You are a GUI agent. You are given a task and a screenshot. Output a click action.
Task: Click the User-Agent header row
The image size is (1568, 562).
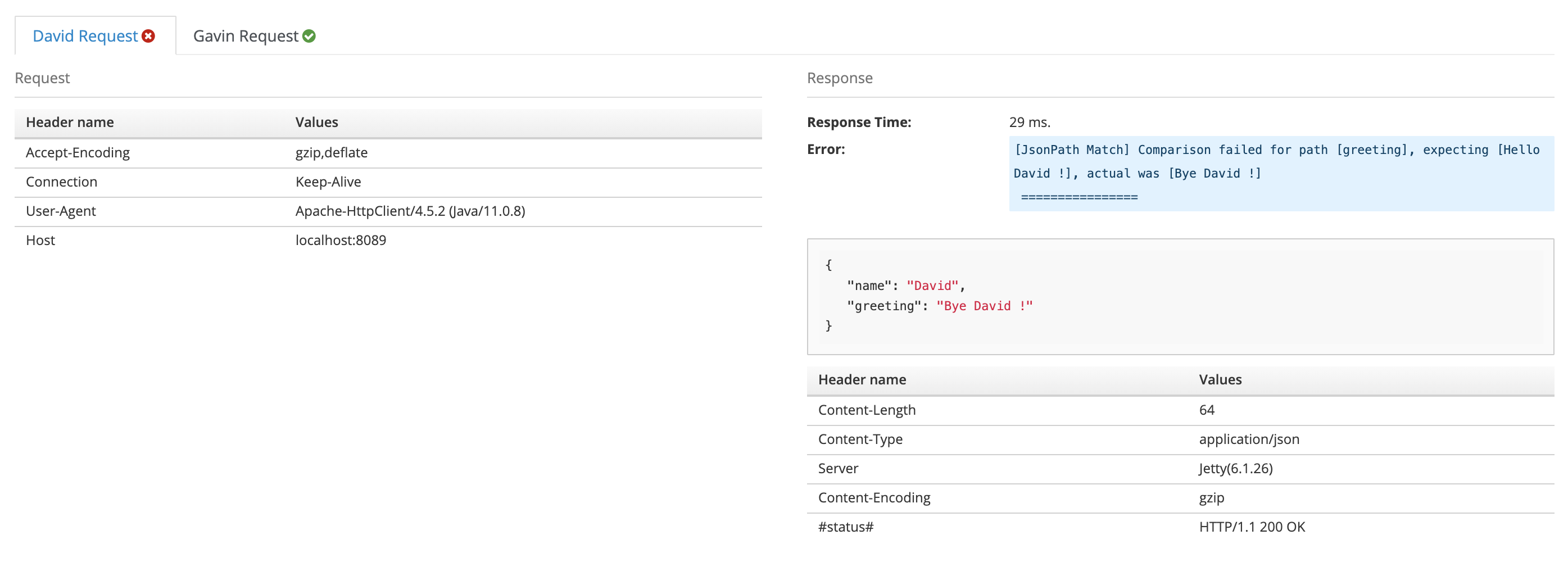(61, 211)
